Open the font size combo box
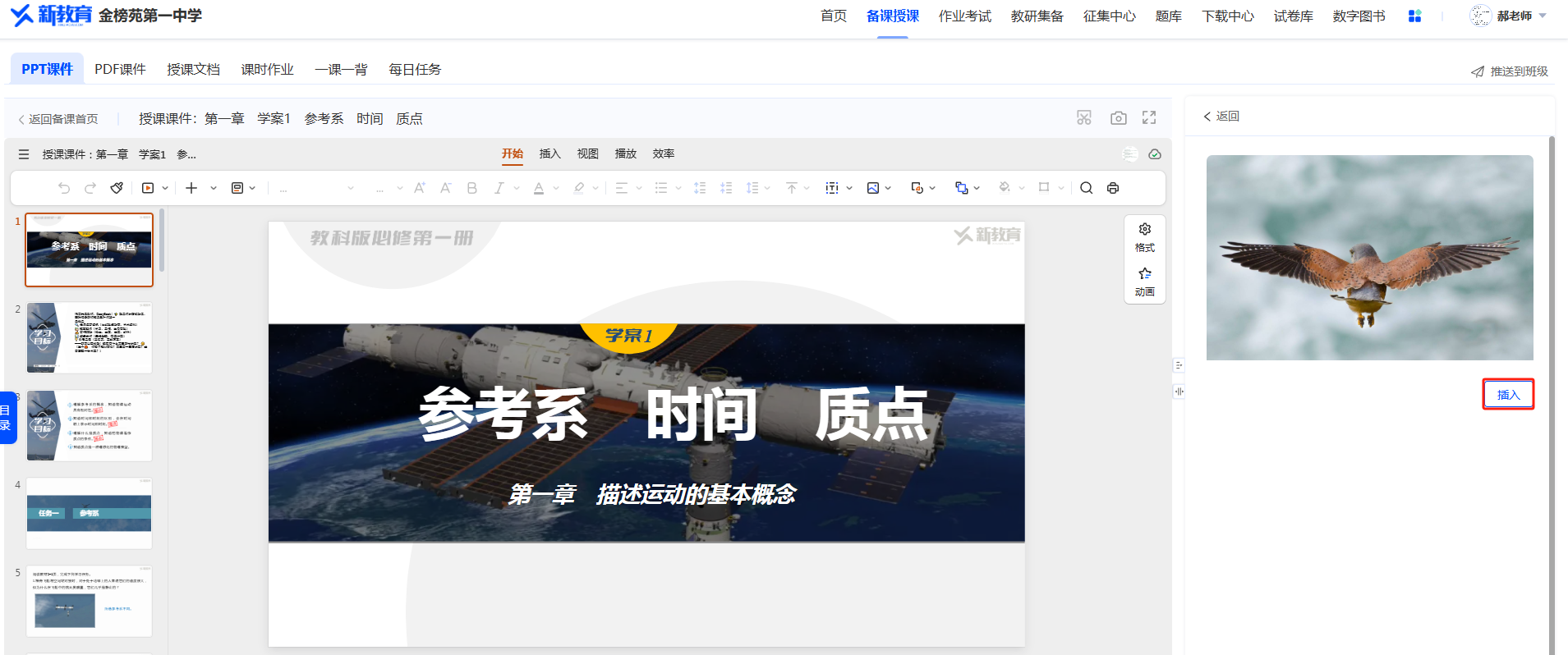The width and height of the screenshot is (1568, 655). click(x=389, y=188)
